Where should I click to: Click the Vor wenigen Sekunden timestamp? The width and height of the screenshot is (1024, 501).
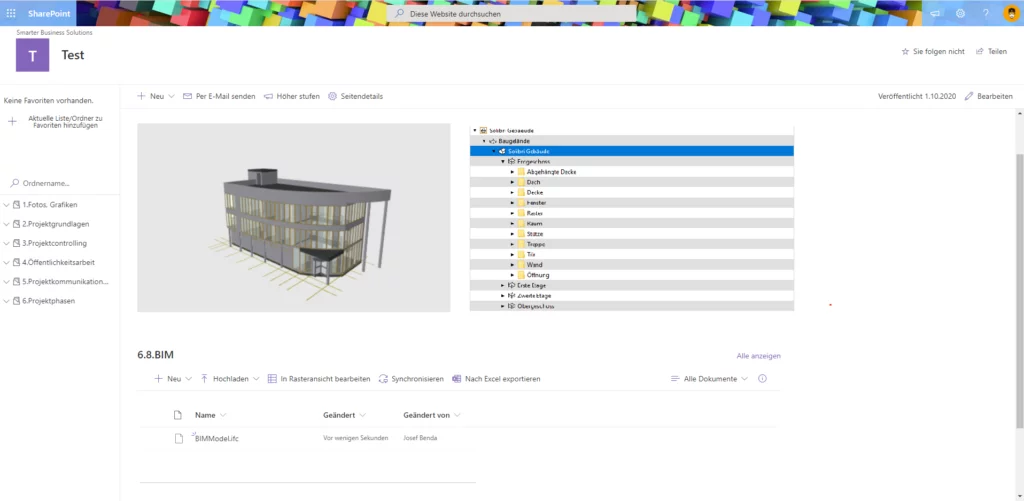pyautogui.click(x=356, y=438)
